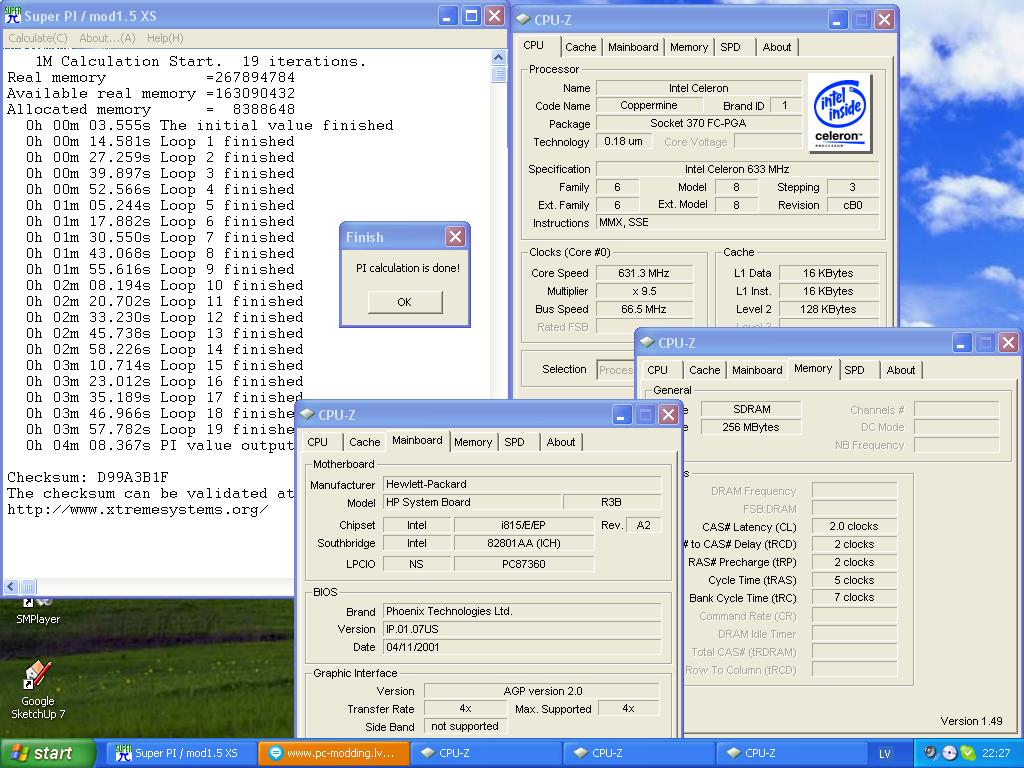
Task: Open the Windows start menu
Action: tap(47, 753)
